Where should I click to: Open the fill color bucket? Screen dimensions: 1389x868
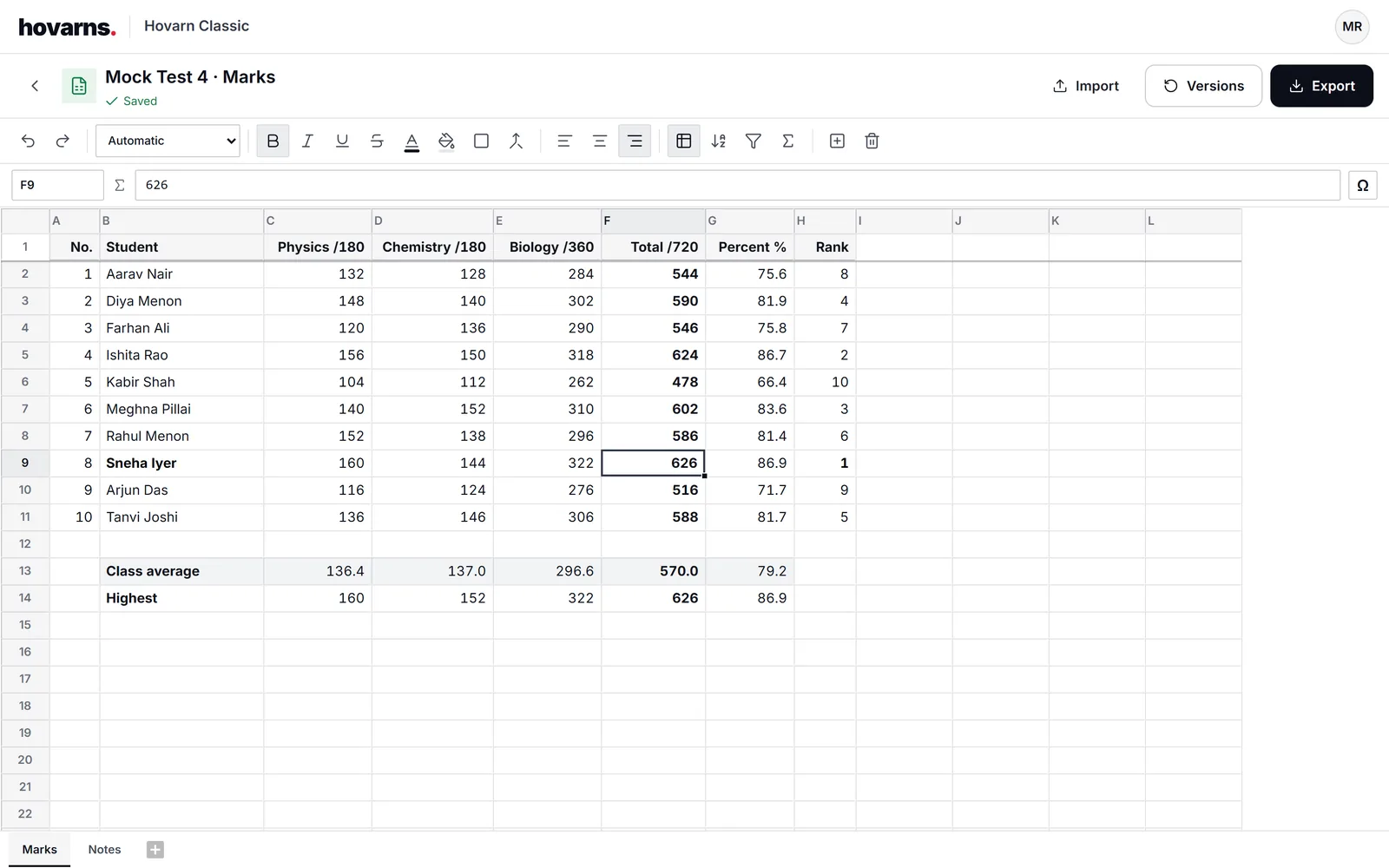pos(446,141)
